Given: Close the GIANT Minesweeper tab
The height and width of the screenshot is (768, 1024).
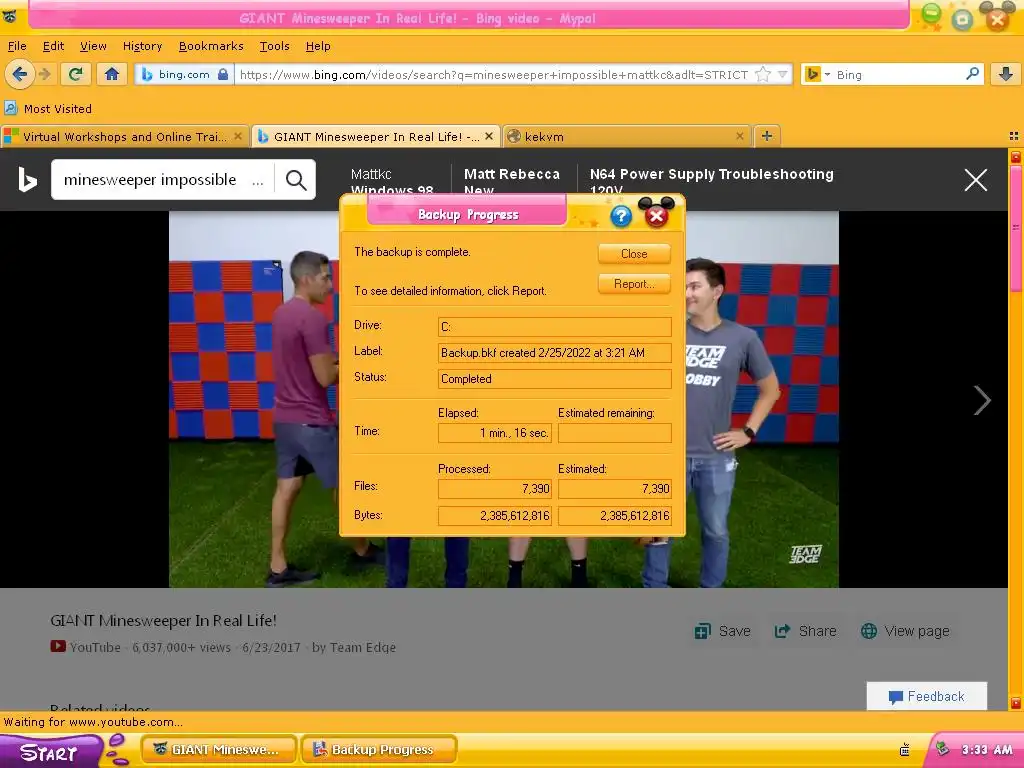Looking at the screenshot, I should 488,136.
